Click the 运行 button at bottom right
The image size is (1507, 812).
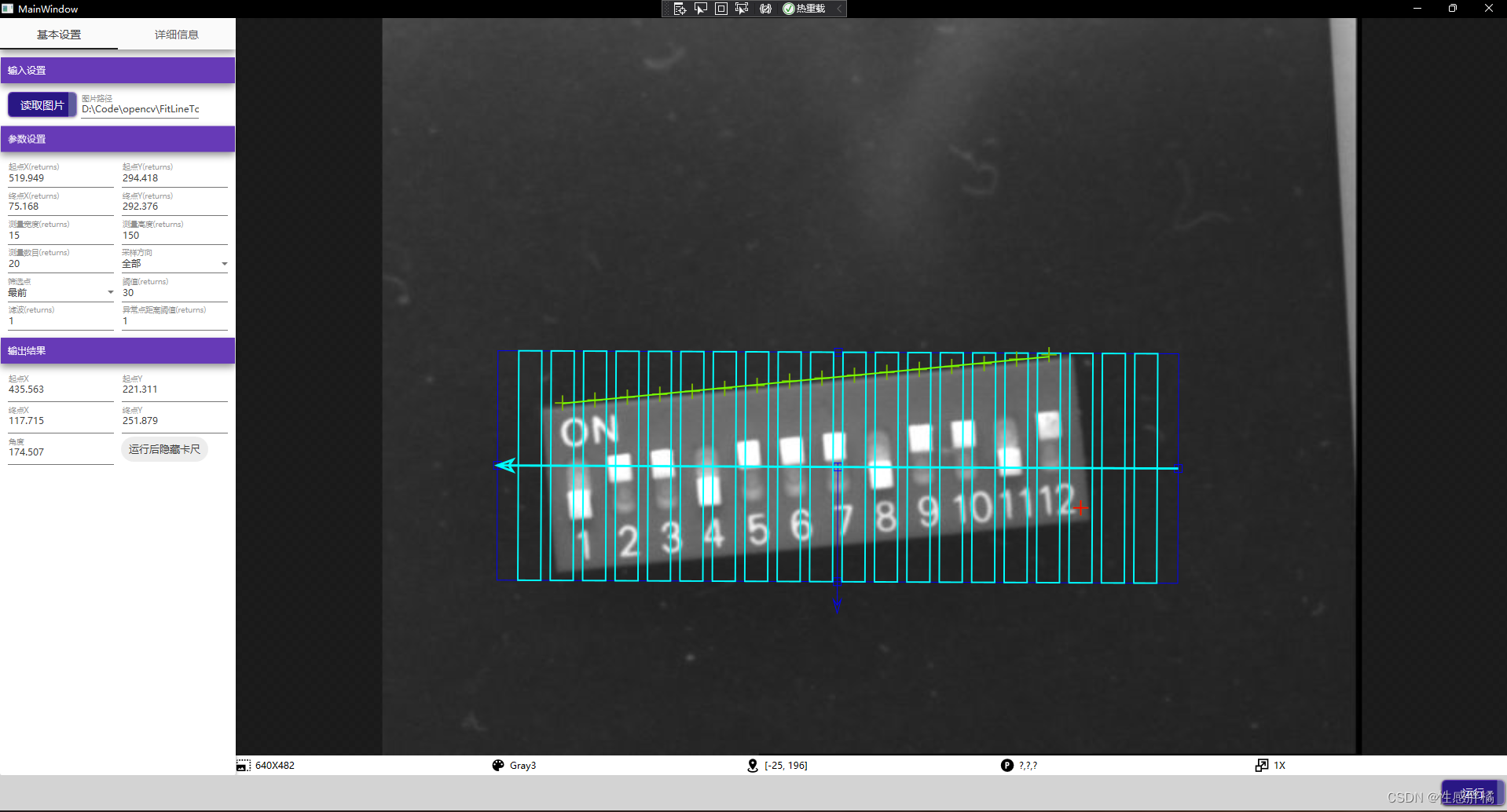coord(1472,793)
